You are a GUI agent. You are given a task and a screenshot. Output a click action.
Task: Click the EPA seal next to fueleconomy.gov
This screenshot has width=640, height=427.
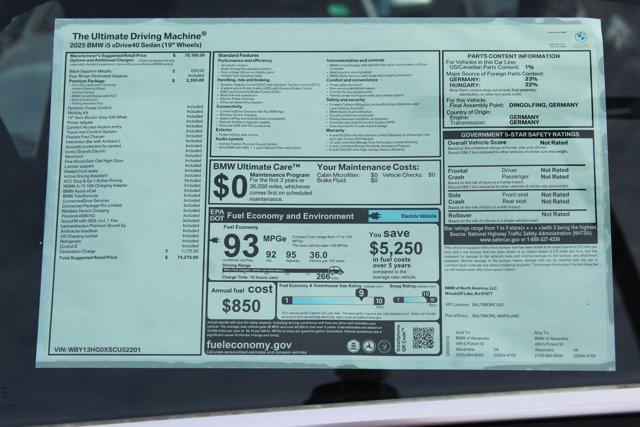click(353, 346)
